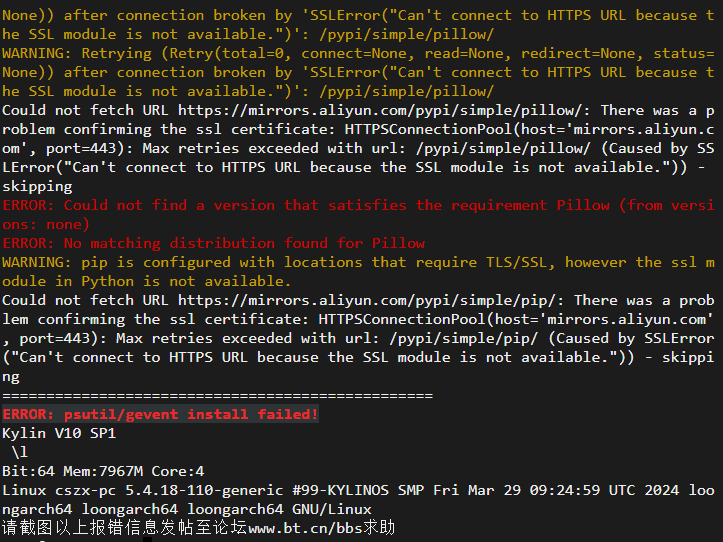Click the Linux cszx-pc hostname text
The height and width of the screenshot is (542, 723).
59,490
